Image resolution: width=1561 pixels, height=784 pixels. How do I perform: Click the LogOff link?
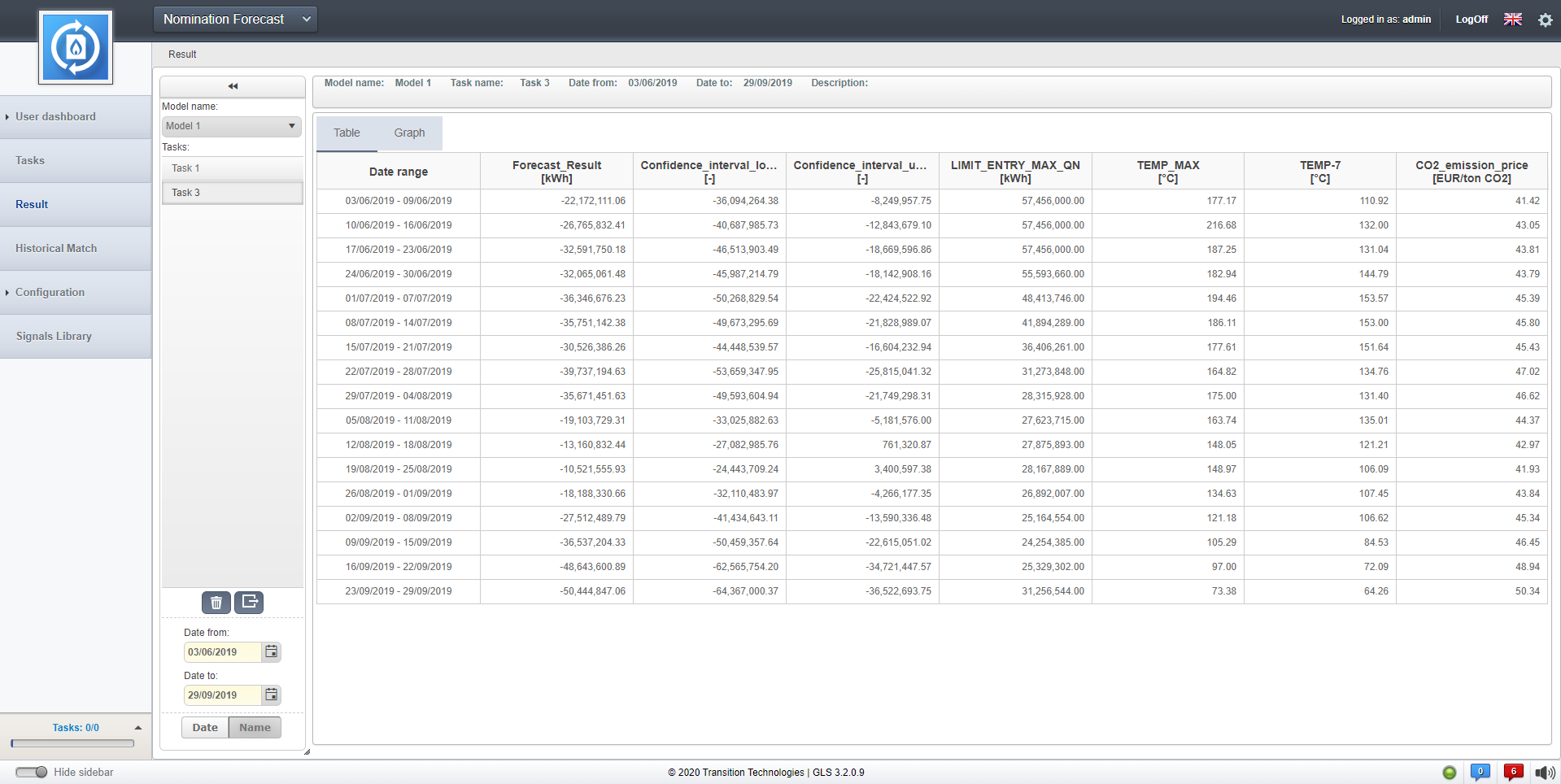pos(1471,20)
